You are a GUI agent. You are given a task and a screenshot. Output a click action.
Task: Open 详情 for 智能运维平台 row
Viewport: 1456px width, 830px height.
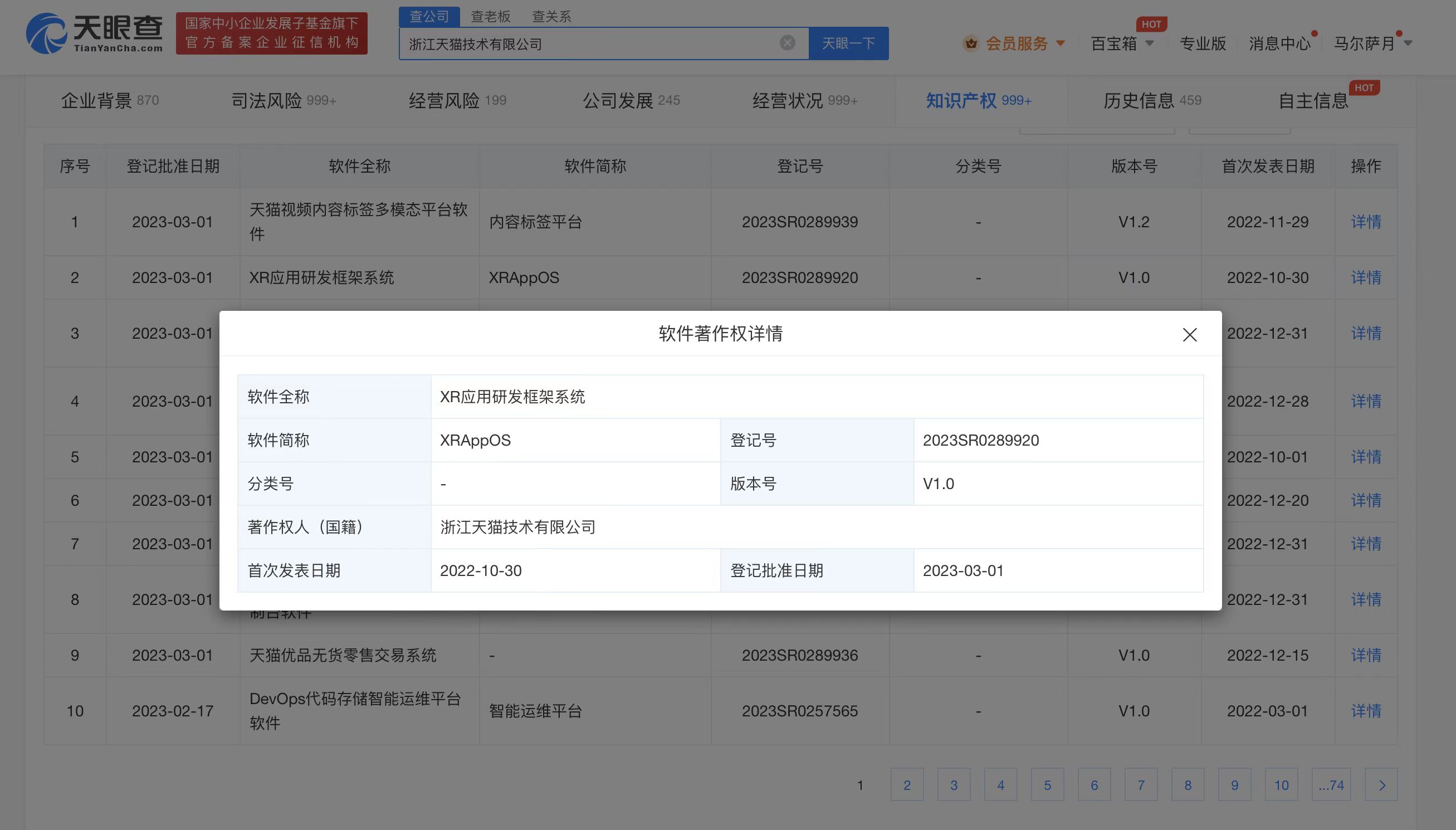coord(1366,711)
